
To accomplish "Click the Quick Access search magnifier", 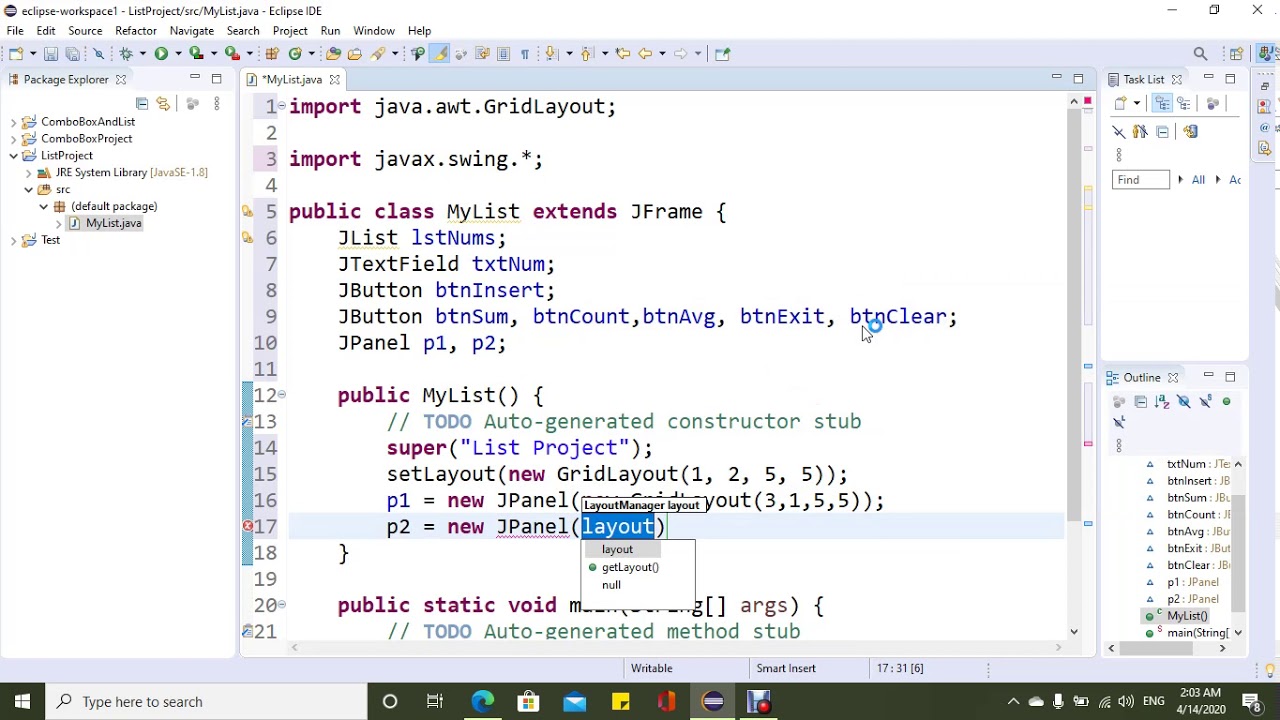I will pyautogui.click(x=1200, y=54).
